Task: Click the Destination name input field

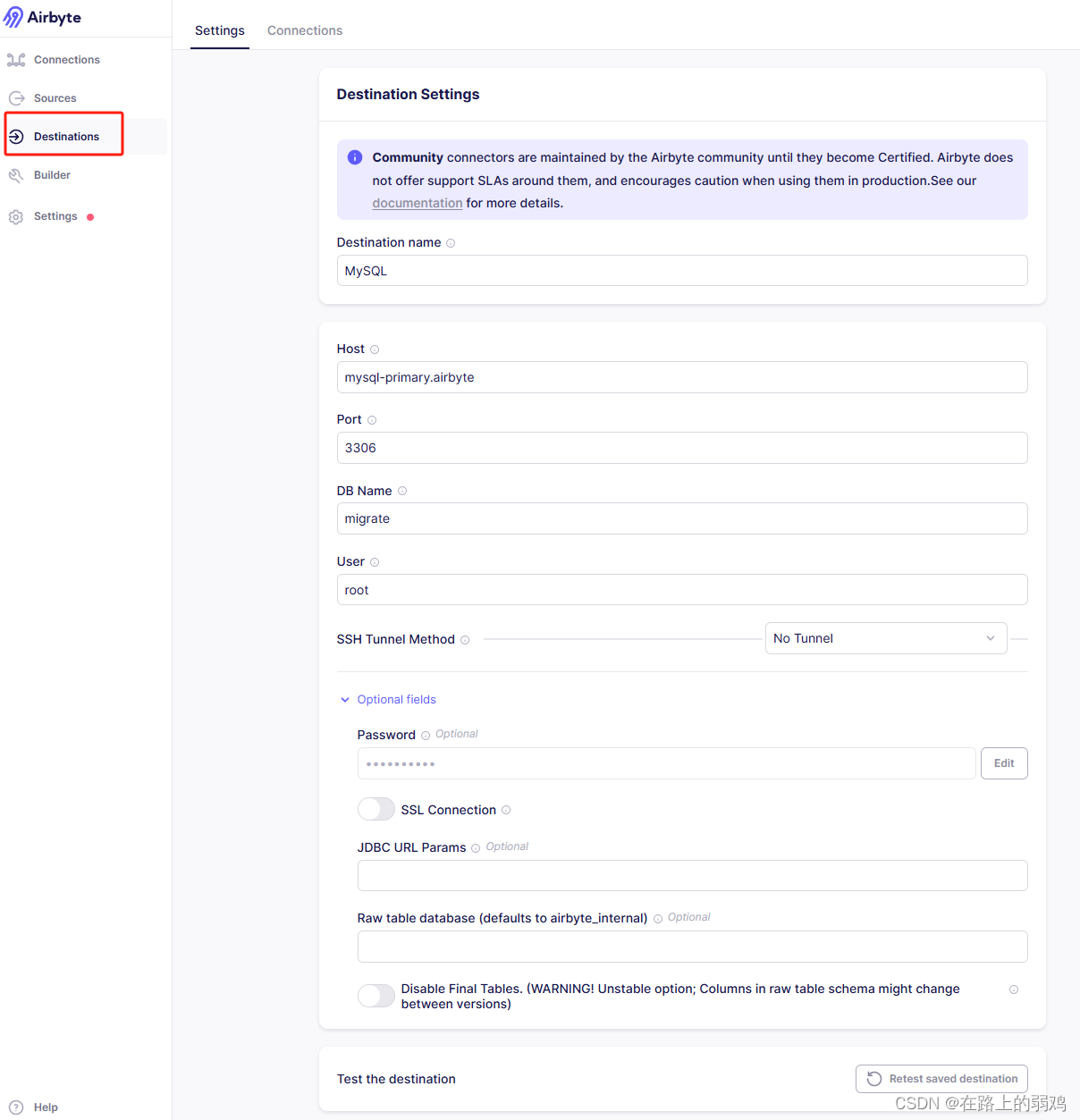Action: [682, 271]
